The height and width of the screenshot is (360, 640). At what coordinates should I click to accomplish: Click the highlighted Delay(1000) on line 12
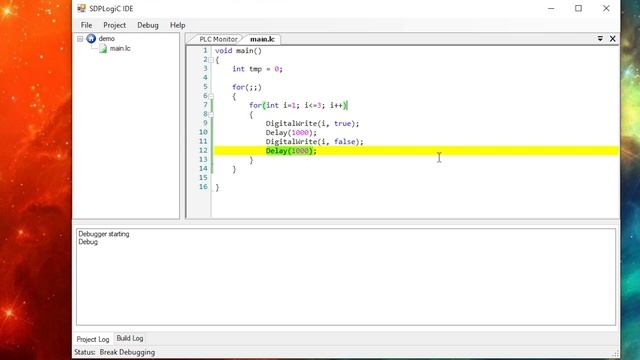click(x=291, y=151)
